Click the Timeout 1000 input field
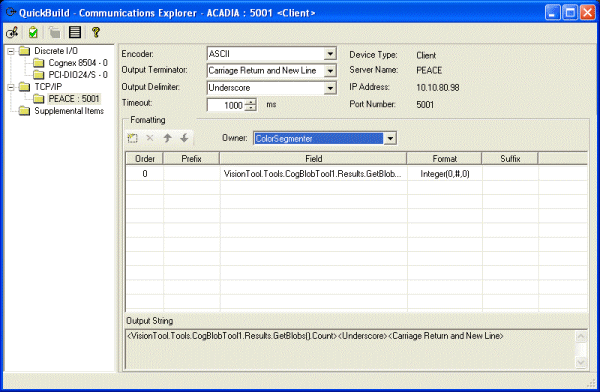Screen dimensions: 600x392 [227, 105]
